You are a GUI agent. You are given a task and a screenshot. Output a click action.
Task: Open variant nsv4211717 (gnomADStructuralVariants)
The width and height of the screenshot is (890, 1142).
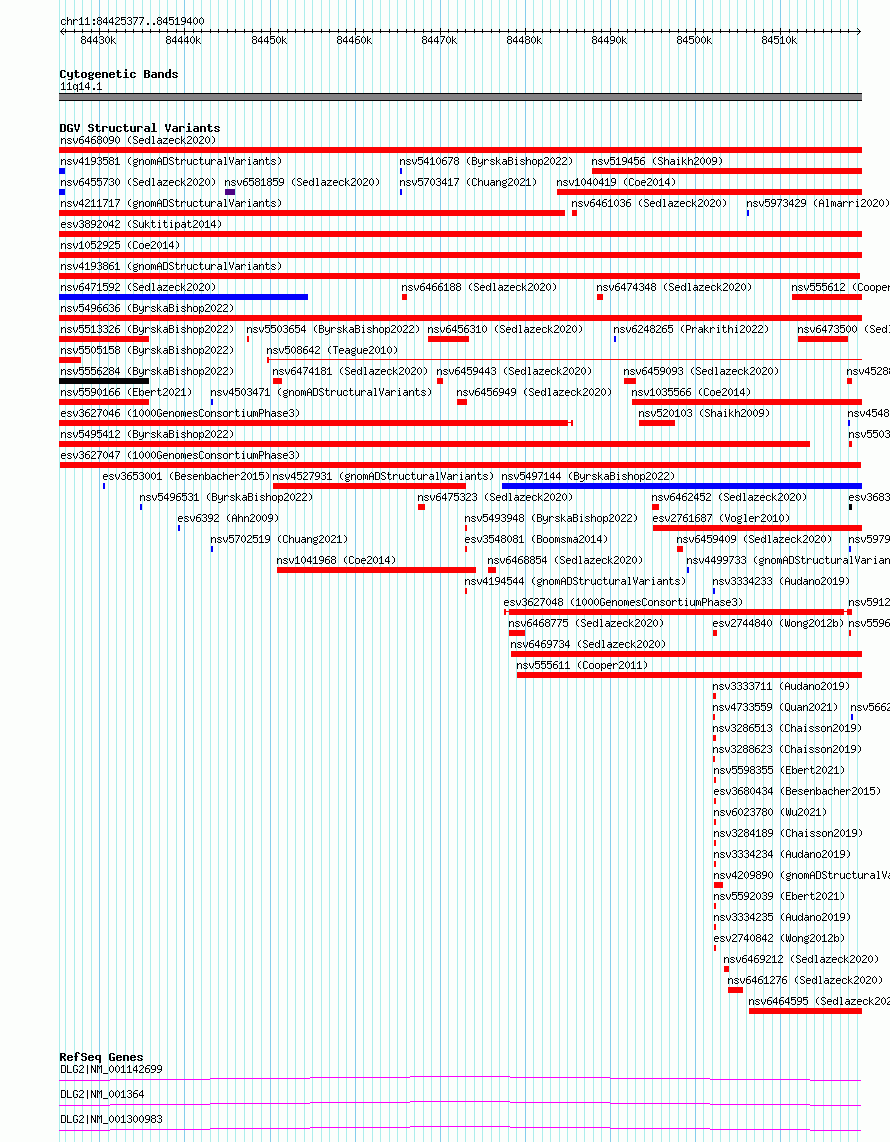[x=170, y=204]
